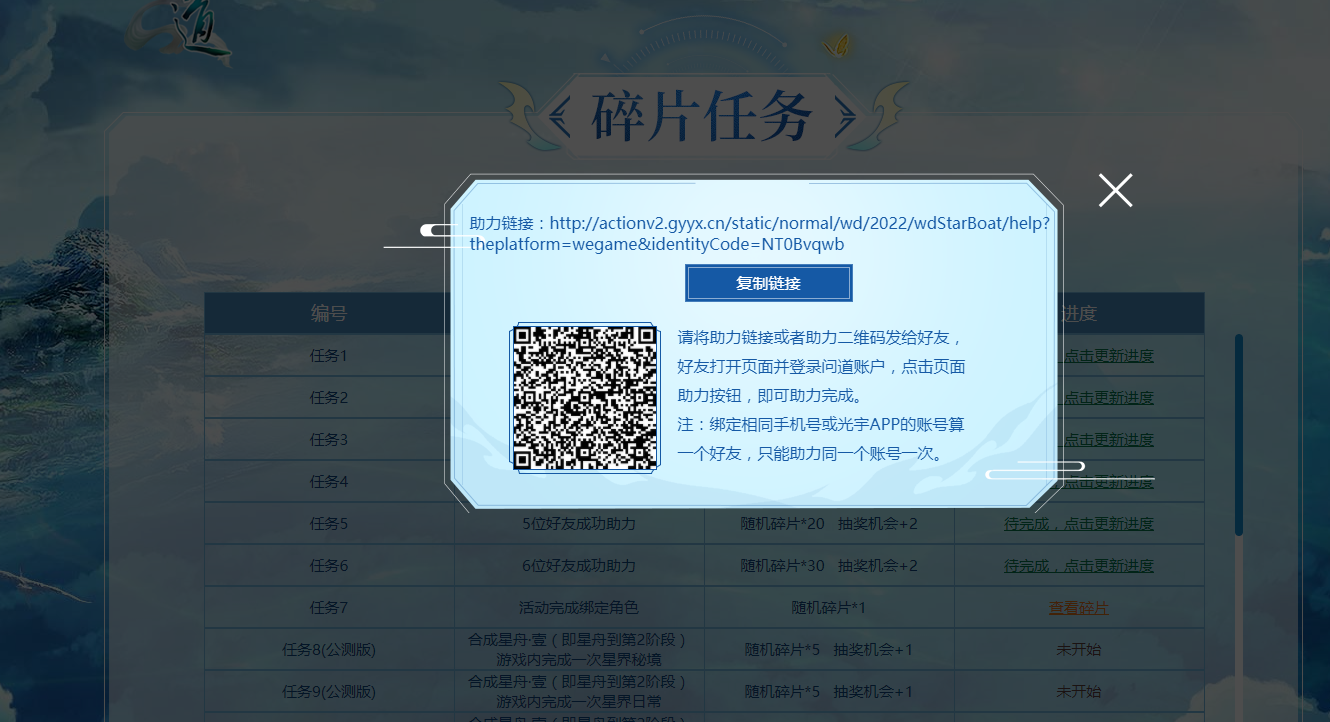Screen dimensions: 1330x722
Task: Click the 进度 column header
Action: [1079, 313]
